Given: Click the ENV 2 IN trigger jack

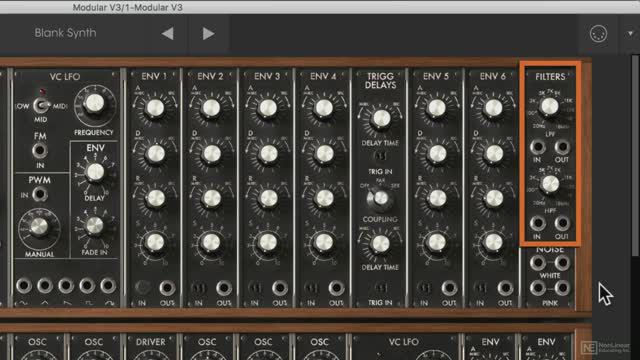Looking at the screenshot, I should click(x=198, y=288).
